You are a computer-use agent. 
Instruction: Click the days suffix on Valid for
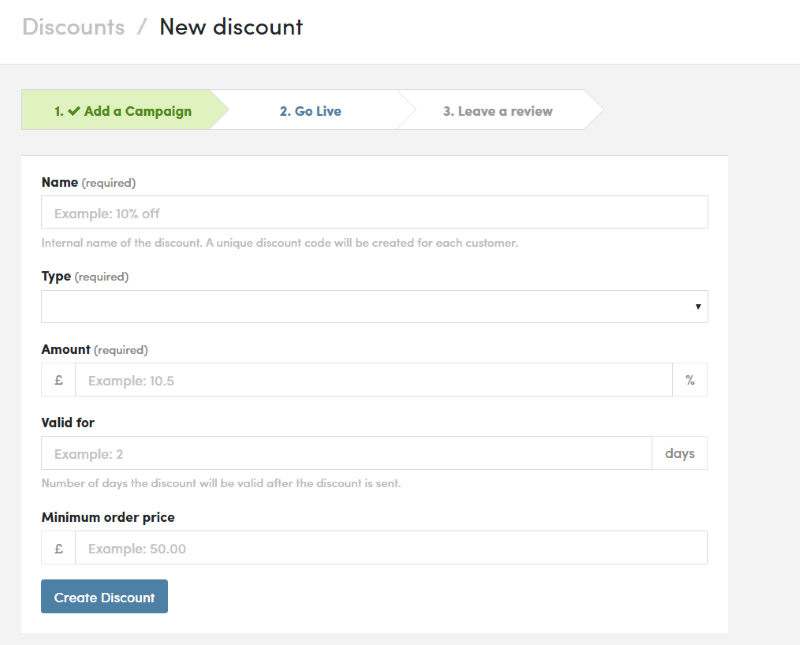click(679, 453)
